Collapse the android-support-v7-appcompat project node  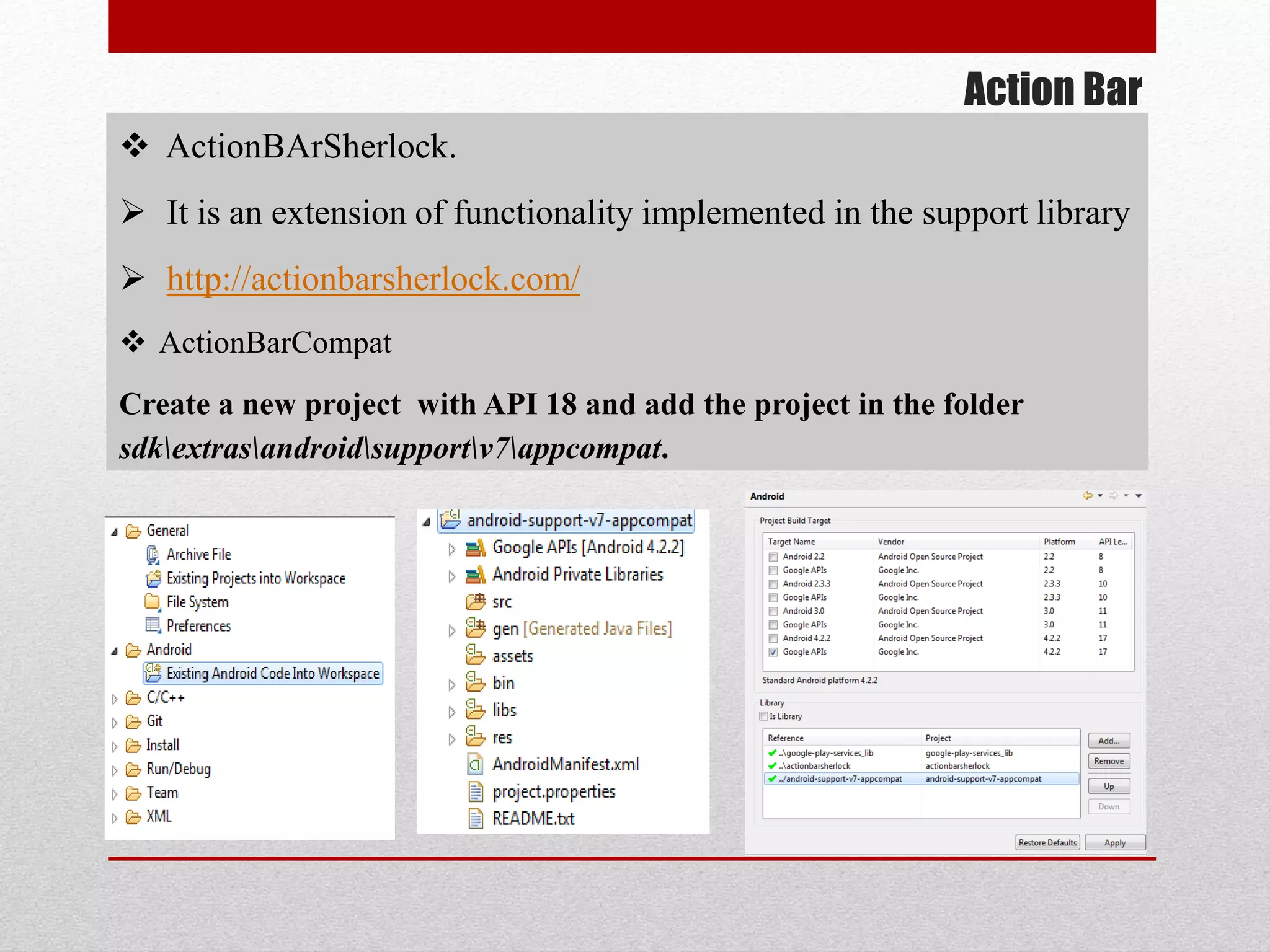[427, 522]
